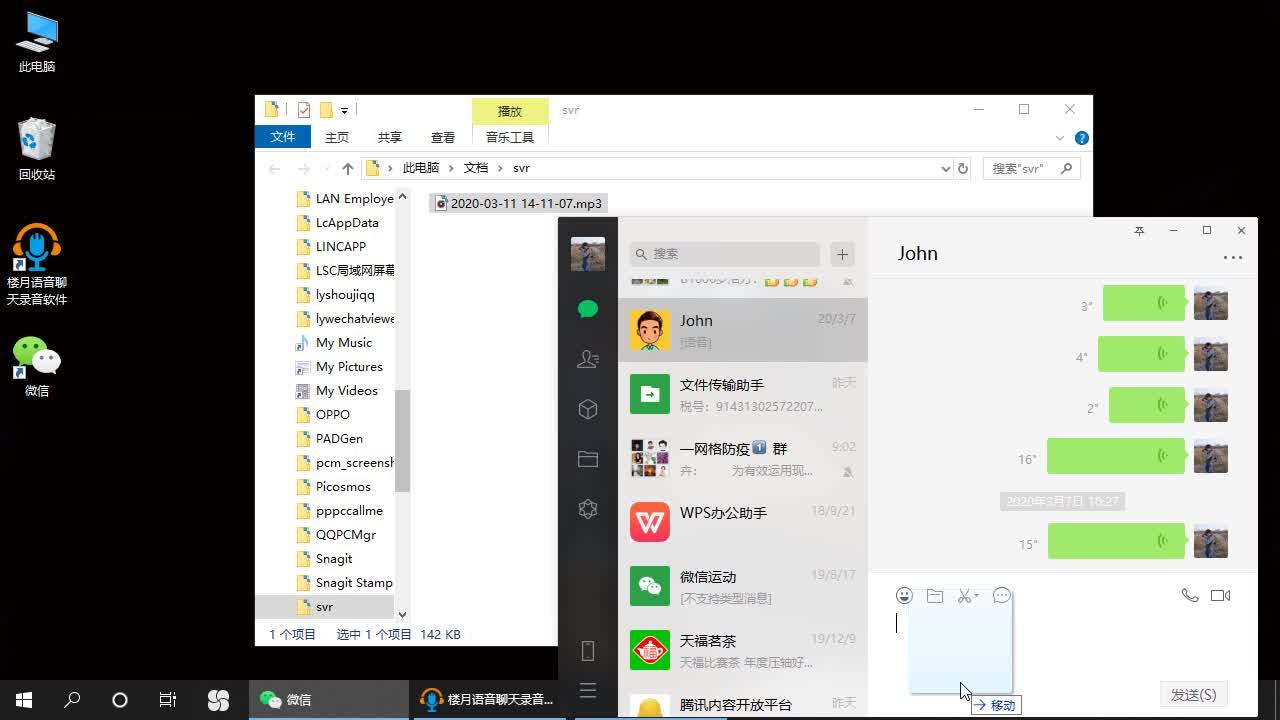Open chat info three-dots menu
This screenshot has height=720, width=1280.
(x=1233, y=257)
